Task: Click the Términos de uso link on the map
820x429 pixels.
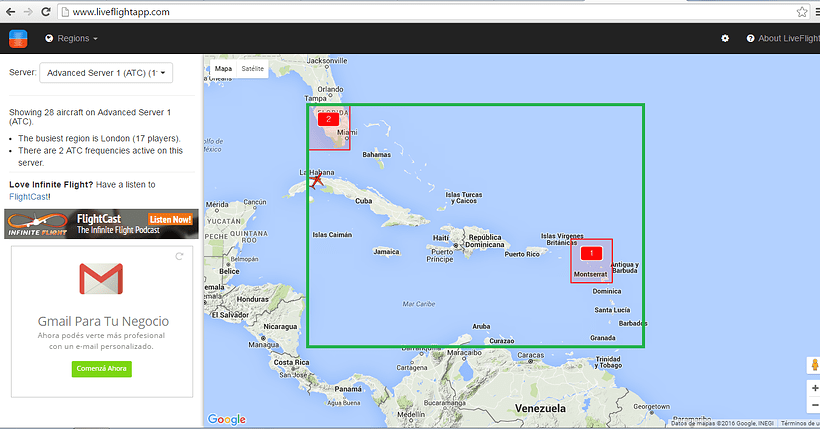Action: [800, 423]
